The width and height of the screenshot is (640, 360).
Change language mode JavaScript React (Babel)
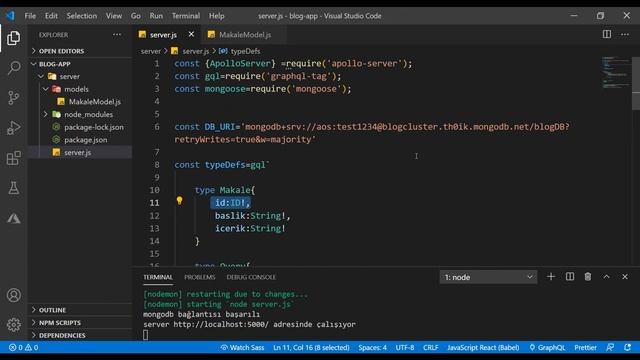(x=483, y=347)
